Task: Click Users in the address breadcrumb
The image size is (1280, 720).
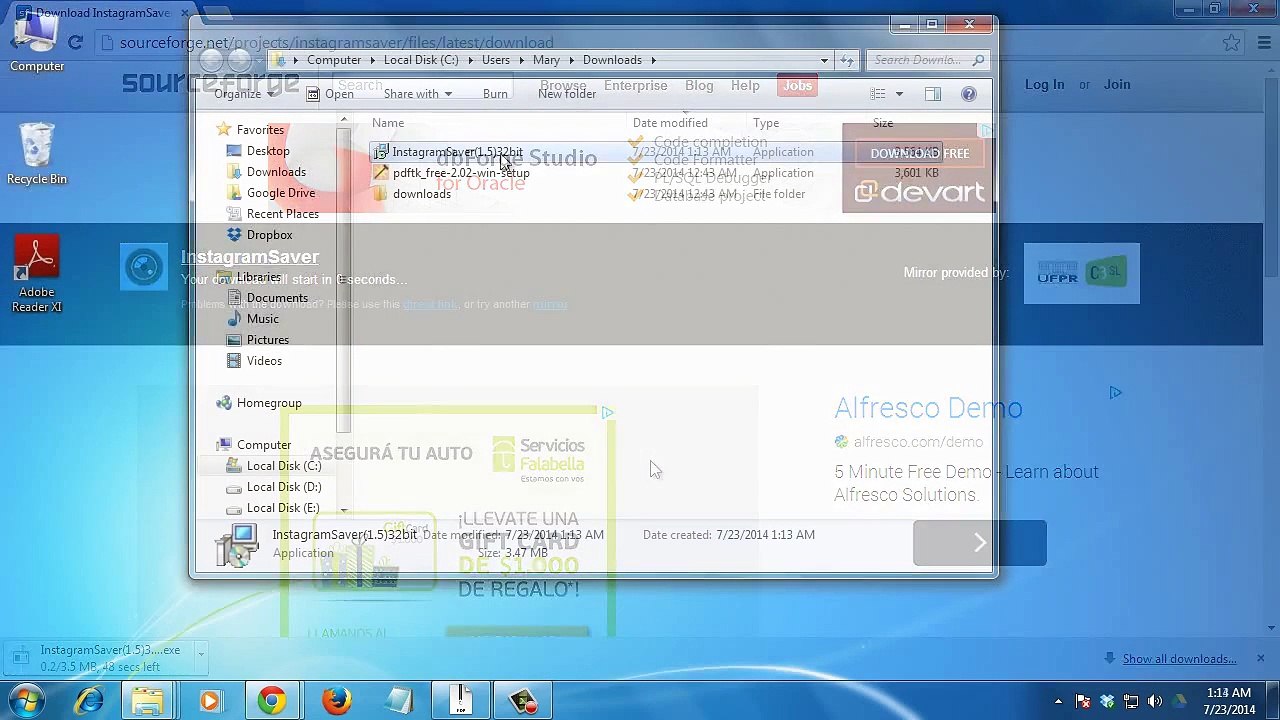Action: (496, 60)
